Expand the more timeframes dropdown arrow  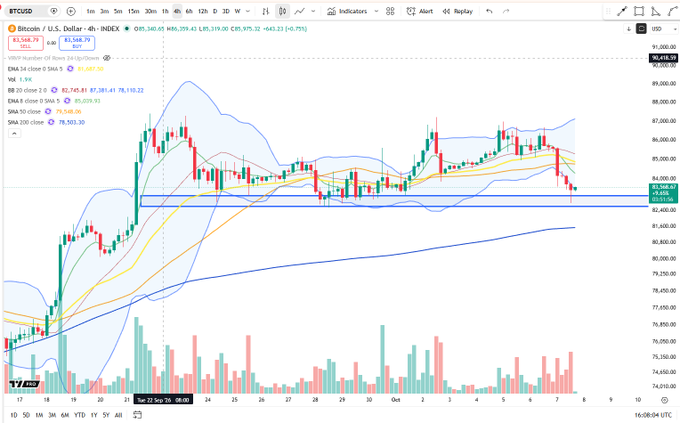pos(248,11)
